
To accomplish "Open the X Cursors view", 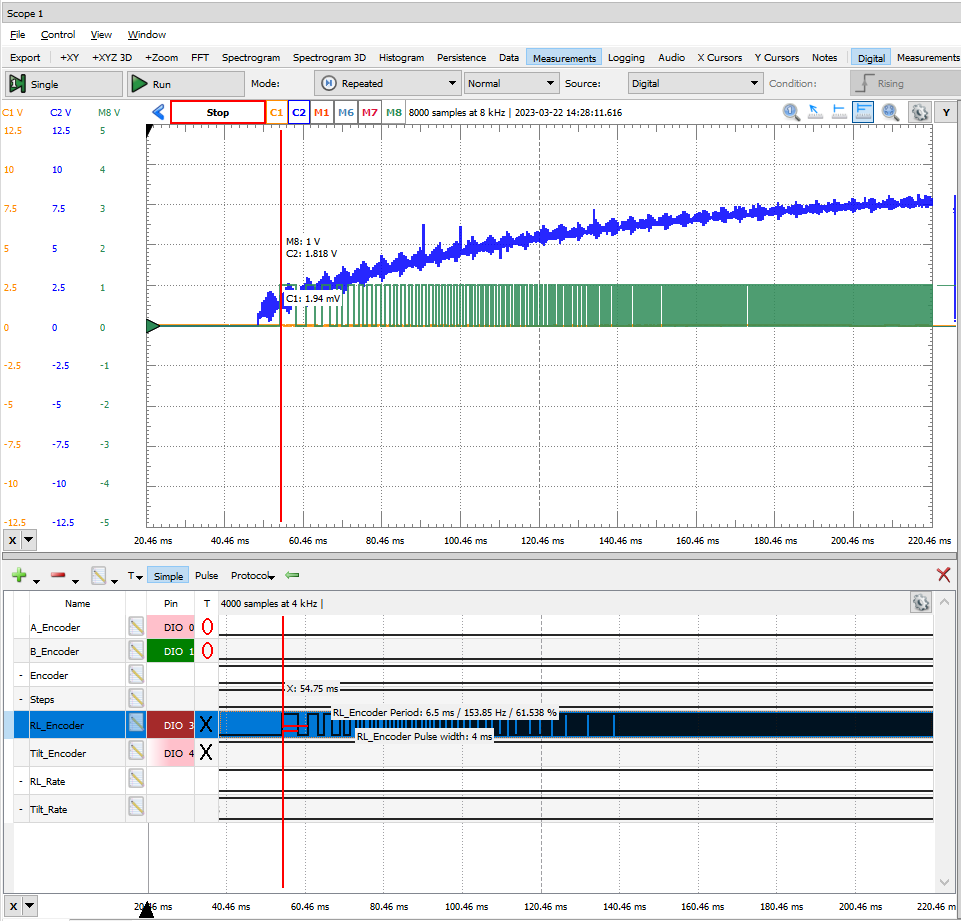I will click(x=719, y=58).
